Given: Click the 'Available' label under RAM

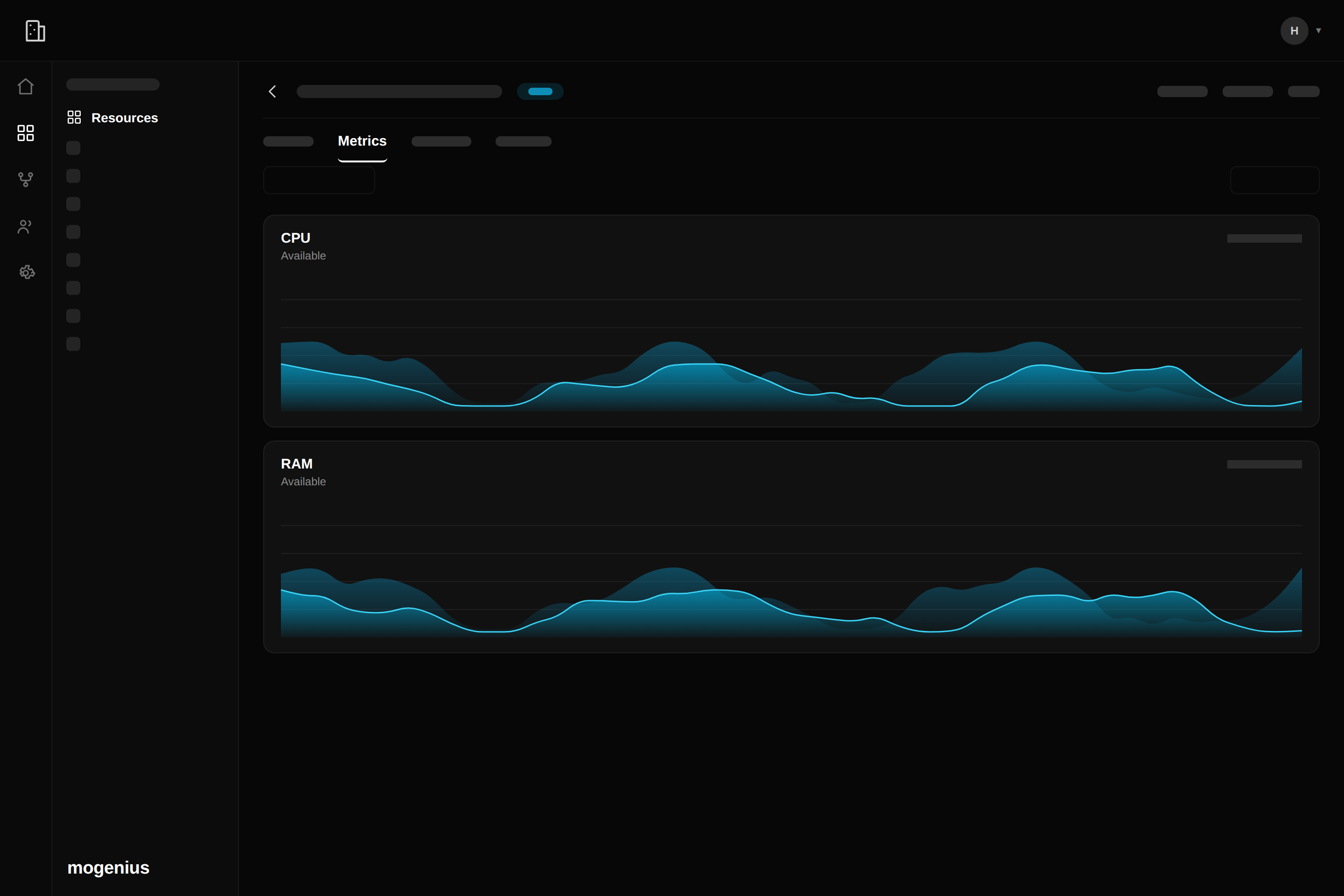Looking at the screenshot, I should click(303, 482).
